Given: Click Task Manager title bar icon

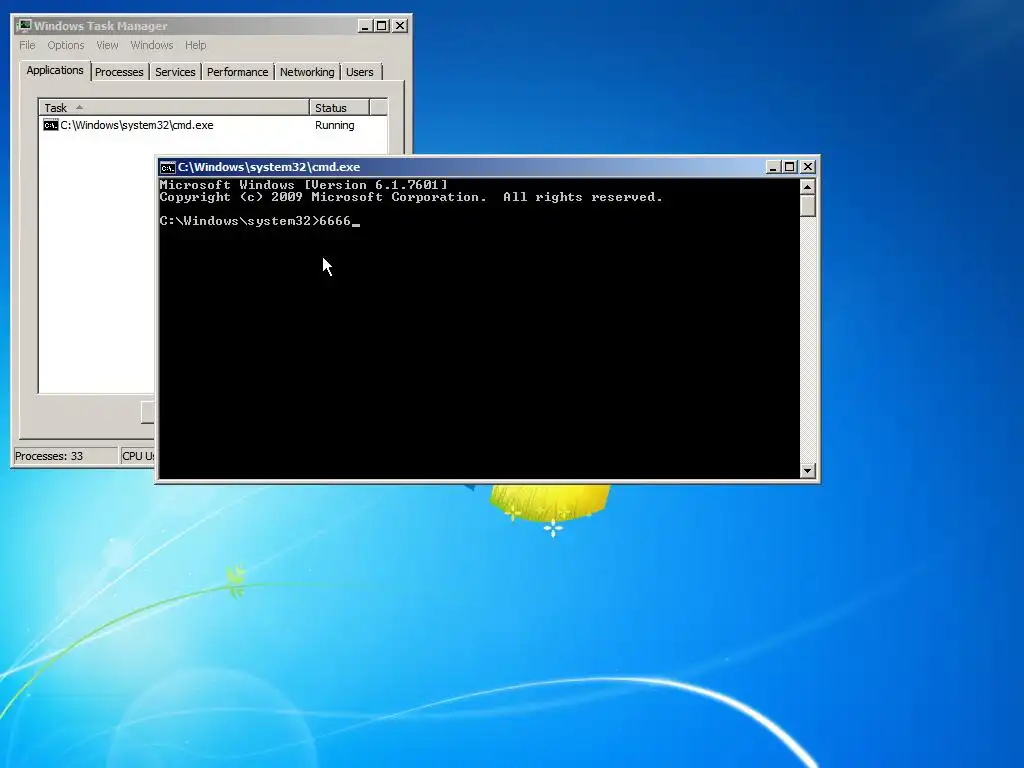Looking at the screenshot, I should click(x=24, y=25).
